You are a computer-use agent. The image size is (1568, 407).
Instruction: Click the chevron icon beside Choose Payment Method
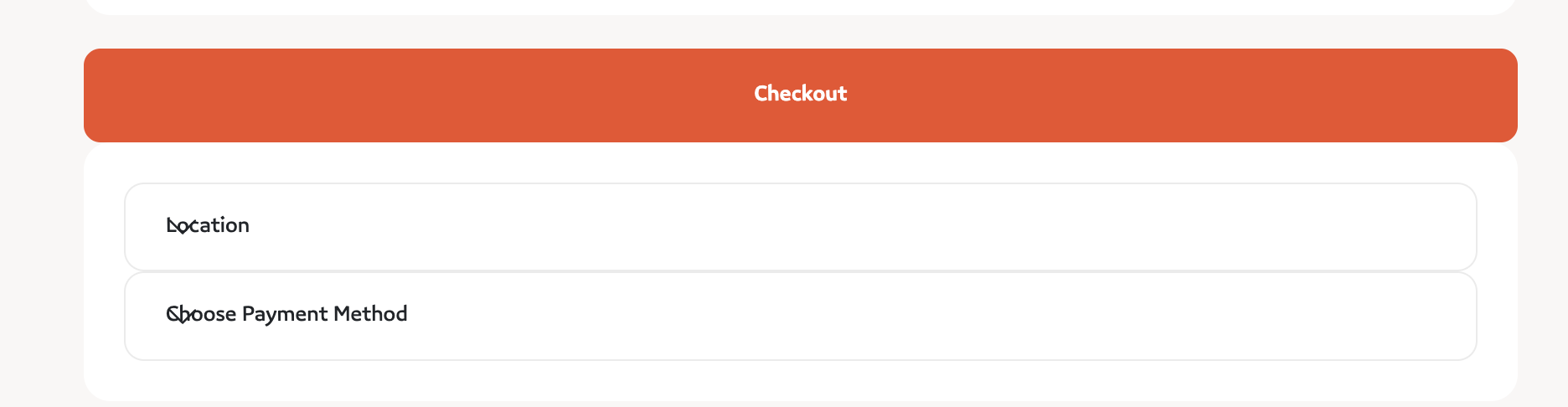[182, 315]
